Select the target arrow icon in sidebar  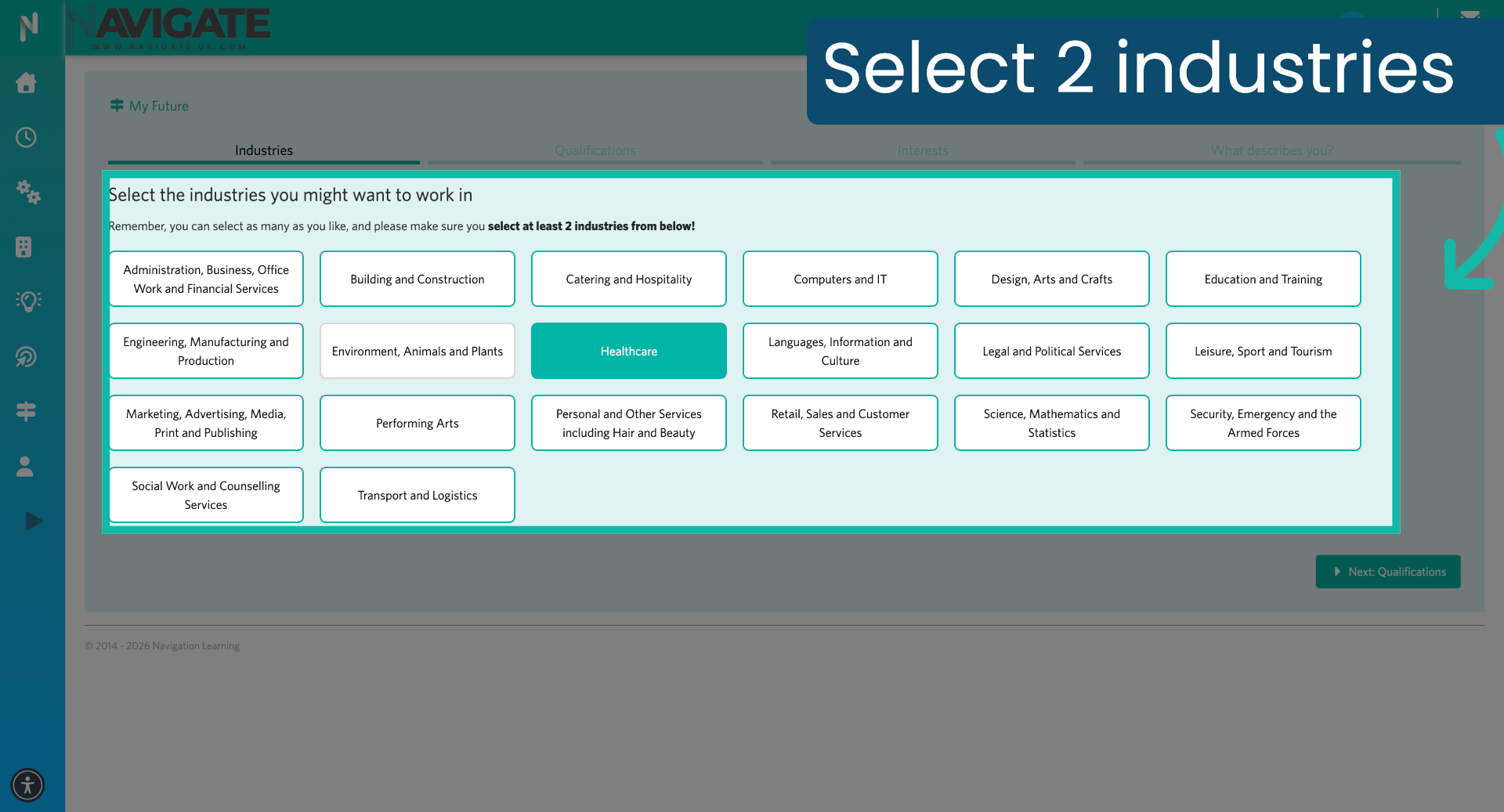tap(27, 356)
